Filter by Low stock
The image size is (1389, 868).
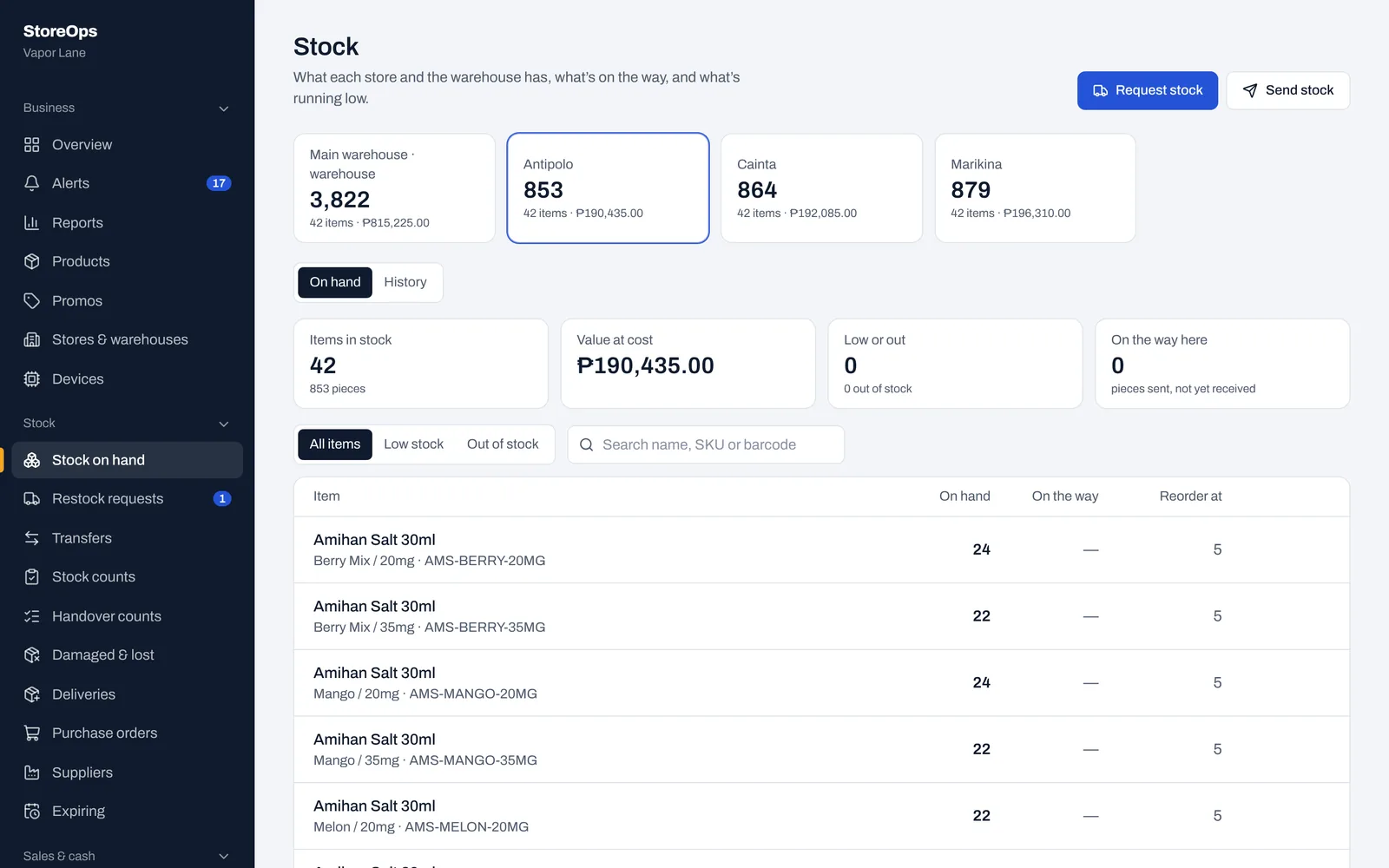(413, 444)
